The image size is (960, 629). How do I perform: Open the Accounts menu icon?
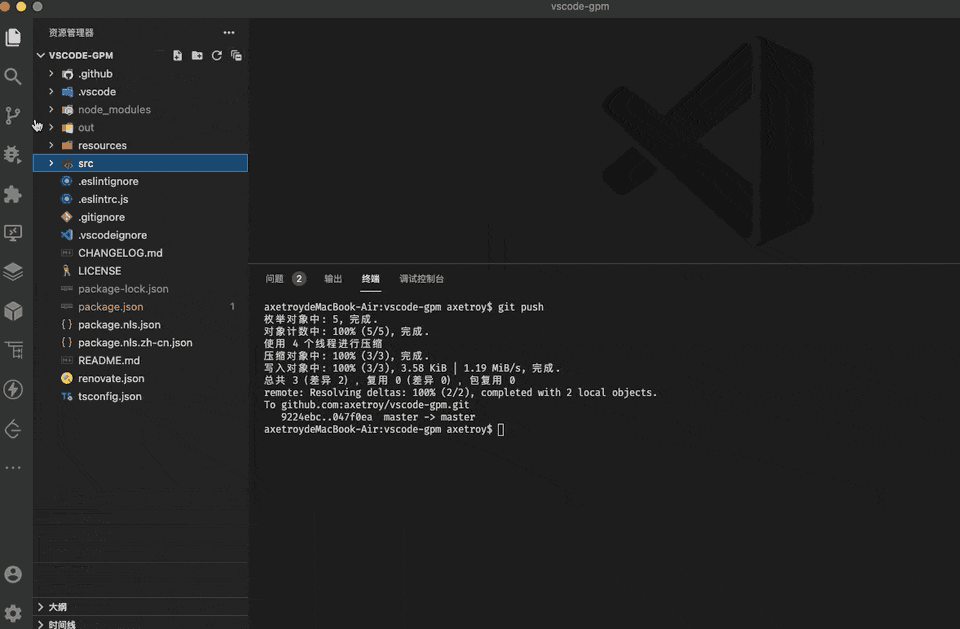tap(13, 574)
